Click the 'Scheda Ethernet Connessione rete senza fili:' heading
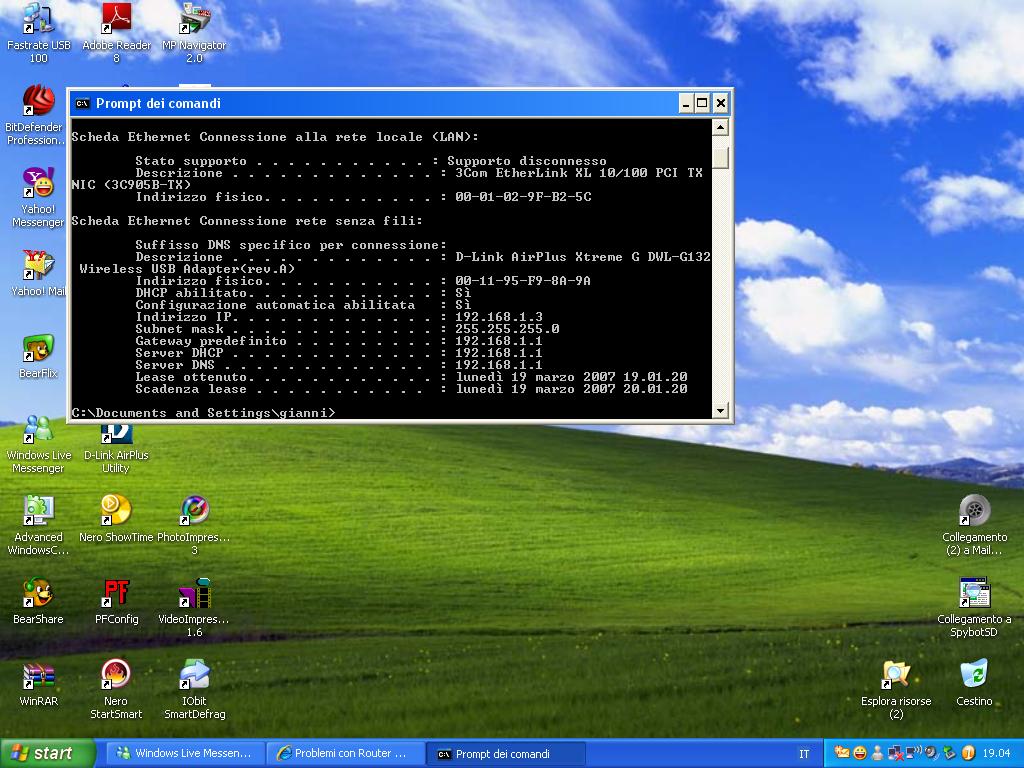 (247, 221)
